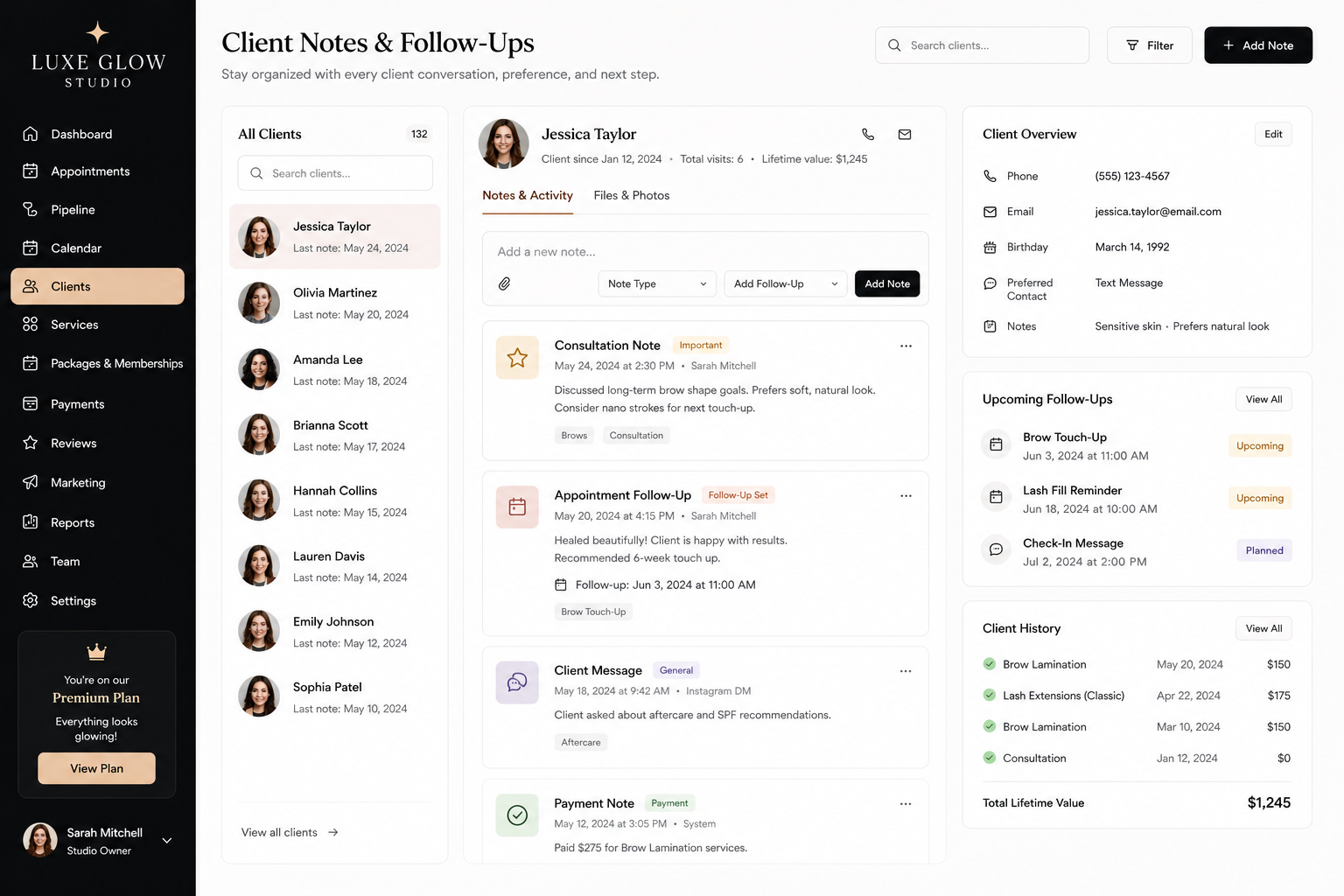Attach a file with the paperclip icon

[x=505, y=283]
